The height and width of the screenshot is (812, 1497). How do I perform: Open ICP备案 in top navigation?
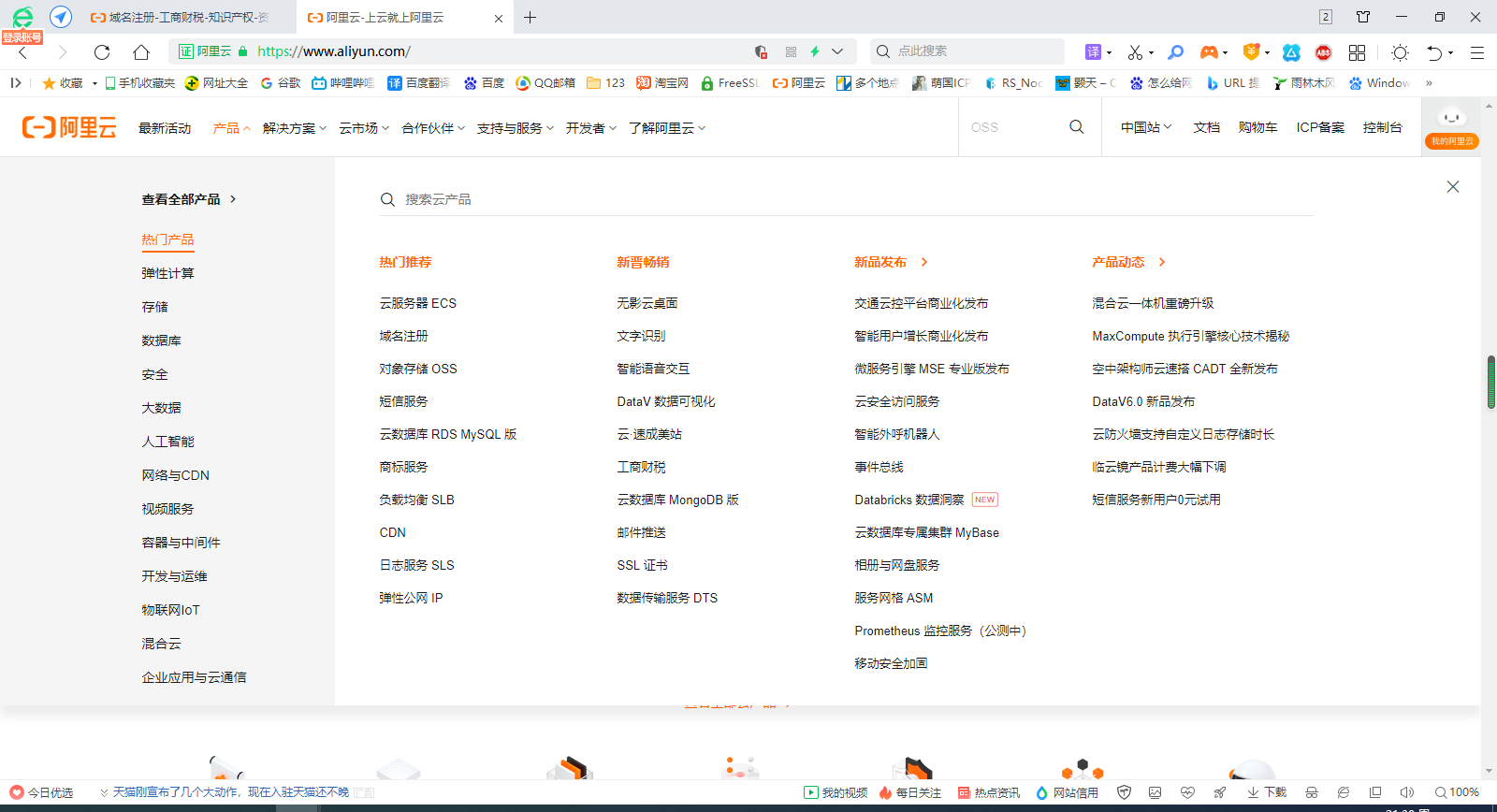pos(1320,127)
